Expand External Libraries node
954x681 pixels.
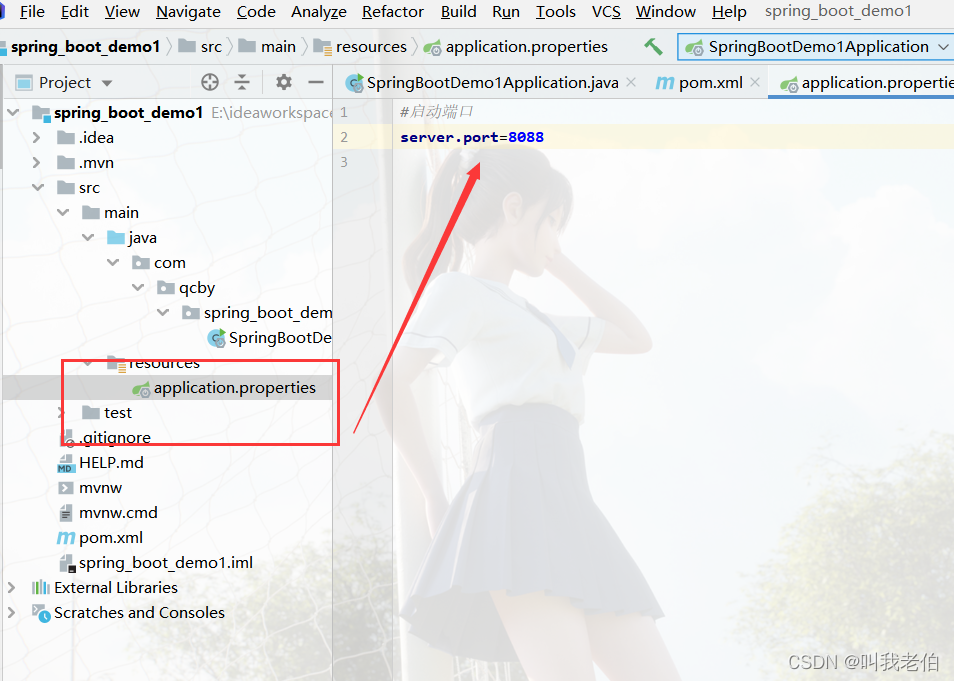(12, 587)
